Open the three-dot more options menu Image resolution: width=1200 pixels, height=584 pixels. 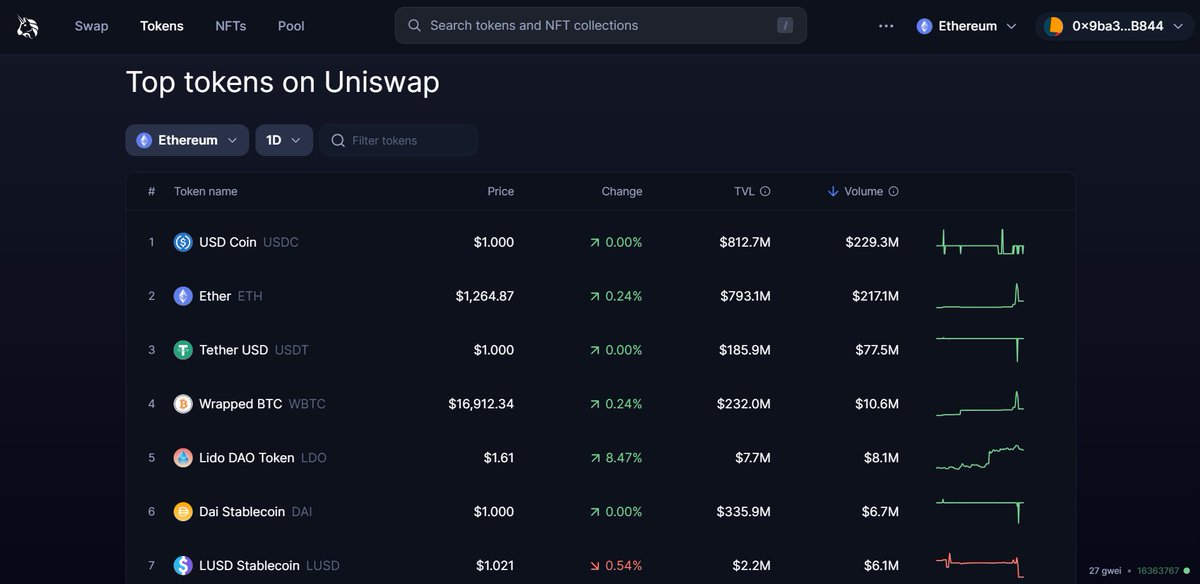point(886,26)
